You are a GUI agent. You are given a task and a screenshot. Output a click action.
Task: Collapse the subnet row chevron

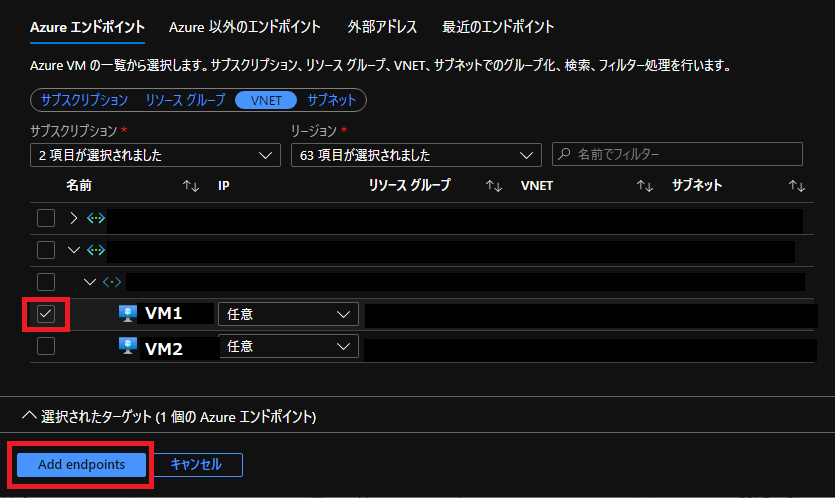[90, 282]
